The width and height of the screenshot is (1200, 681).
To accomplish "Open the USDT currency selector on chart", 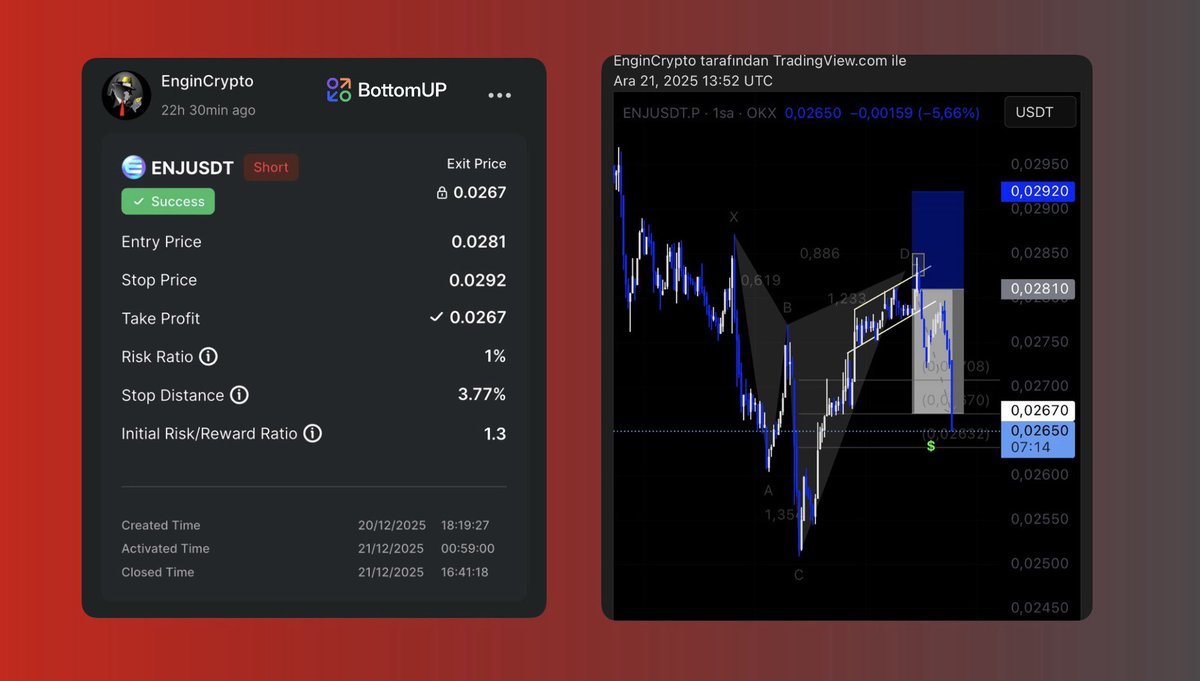I will coord(1040,112).
